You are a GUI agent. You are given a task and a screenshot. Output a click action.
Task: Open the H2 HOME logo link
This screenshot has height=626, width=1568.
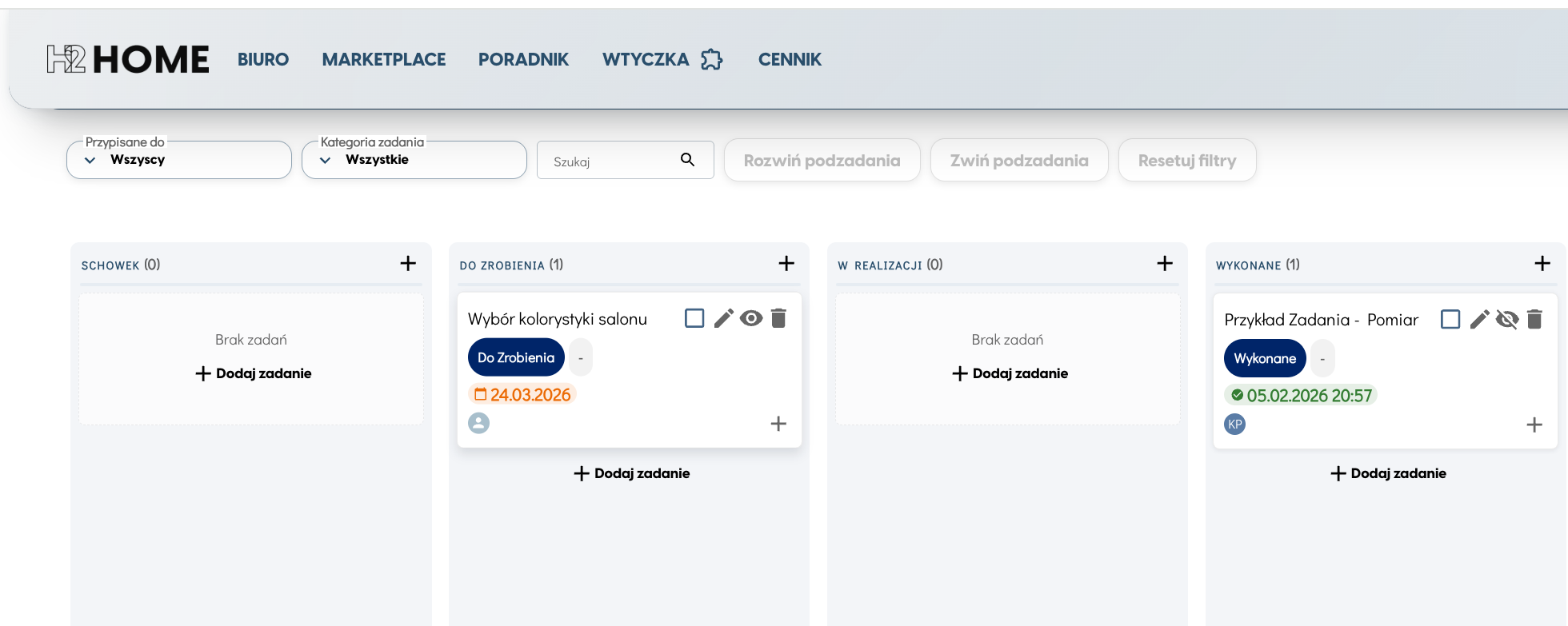[128, 59]
